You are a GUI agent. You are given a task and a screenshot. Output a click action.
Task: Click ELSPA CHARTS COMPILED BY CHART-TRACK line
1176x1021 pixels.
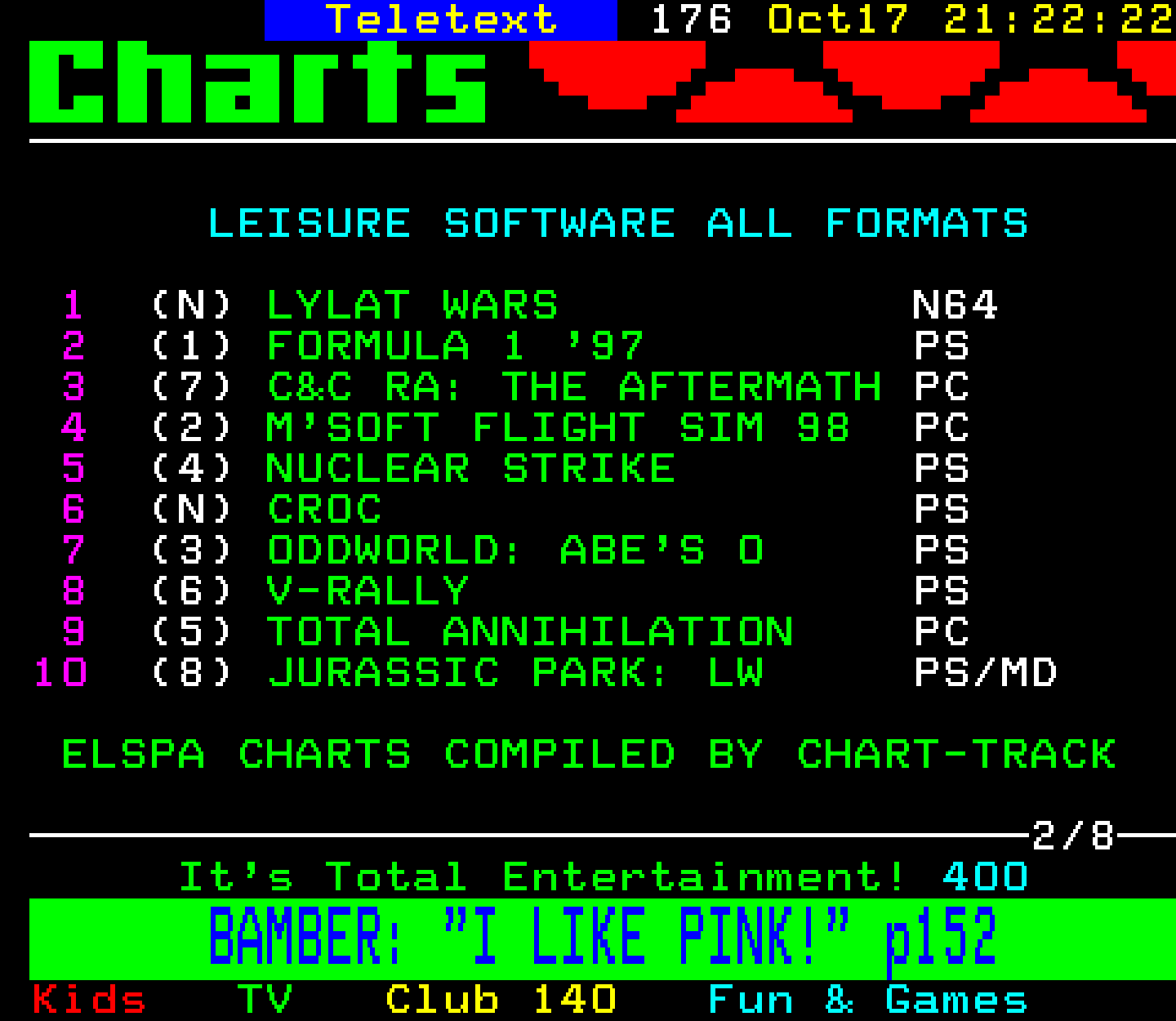tap(589, 755)
